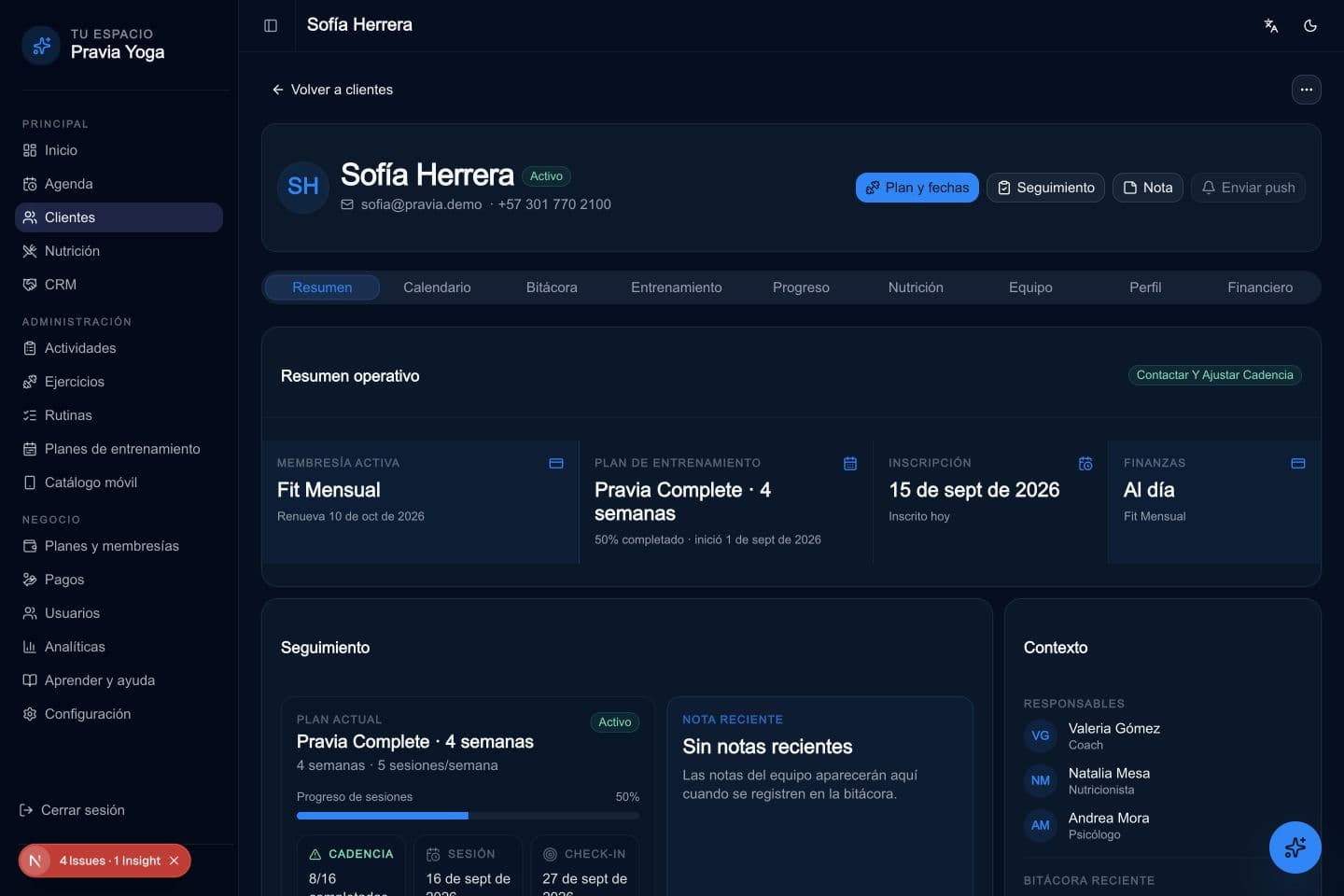Click the sofia@pravia.demo email text

tap(422, 204)
